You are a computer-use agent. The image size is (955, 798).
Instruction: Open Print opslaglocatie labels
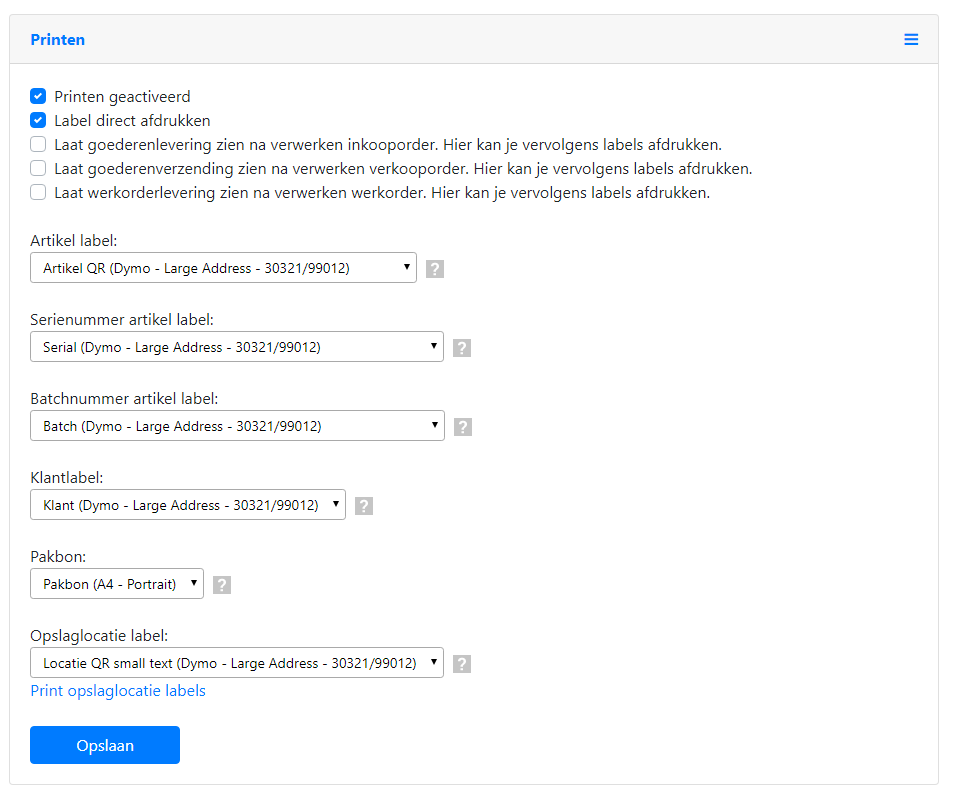click(118, 690)
